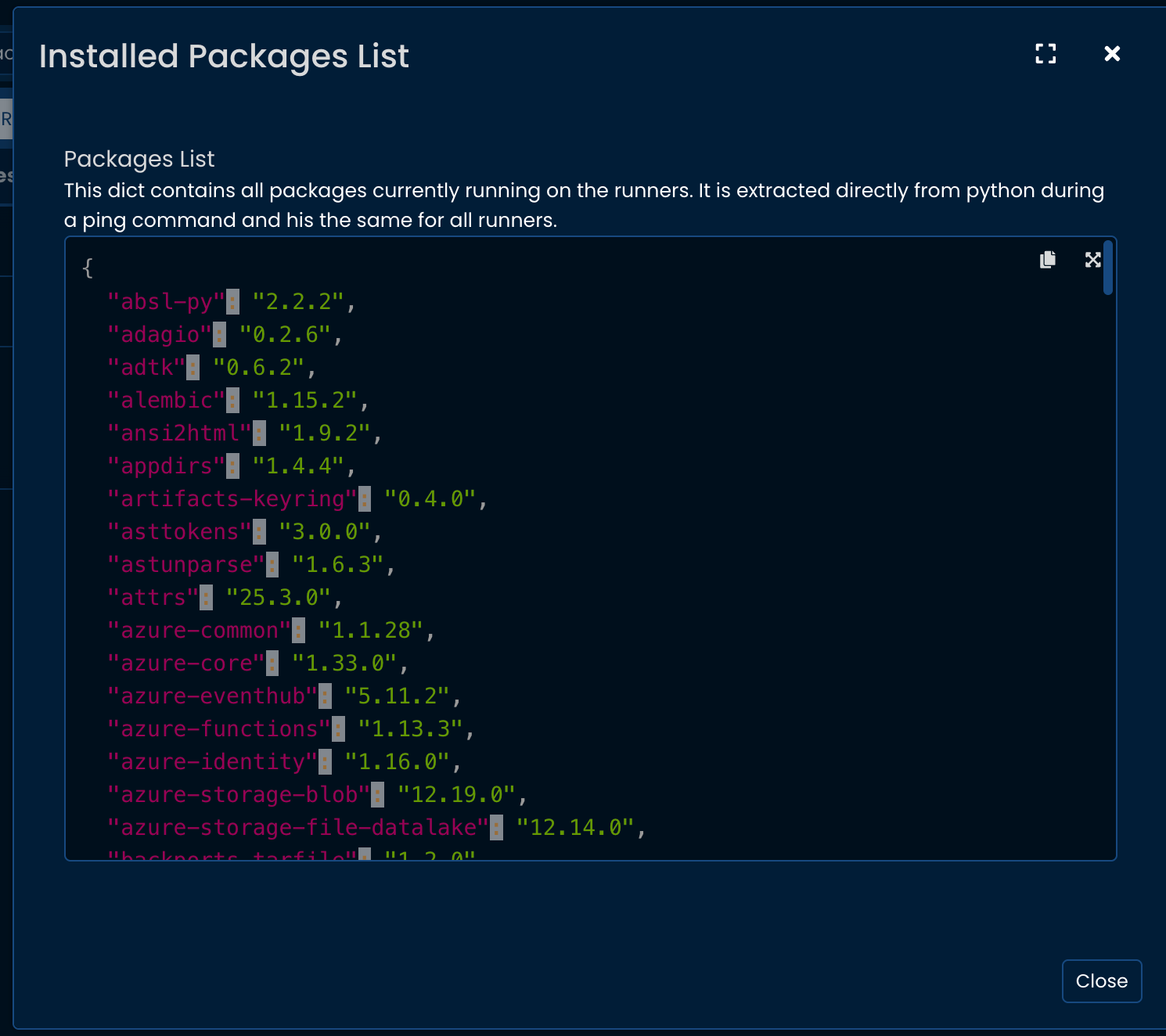Select the "adtk" package key

(146, 368)
